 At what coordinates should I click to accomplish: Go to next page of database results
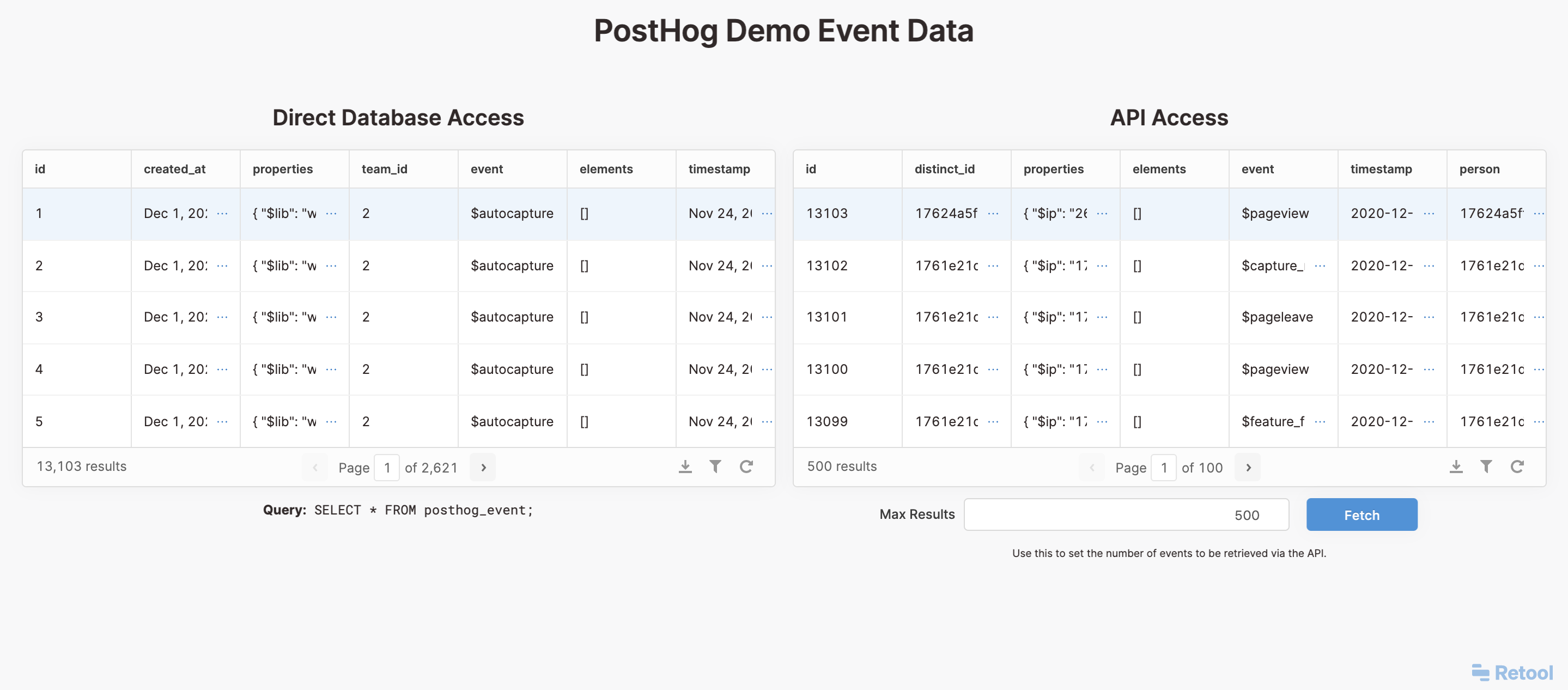click(483, 467)
